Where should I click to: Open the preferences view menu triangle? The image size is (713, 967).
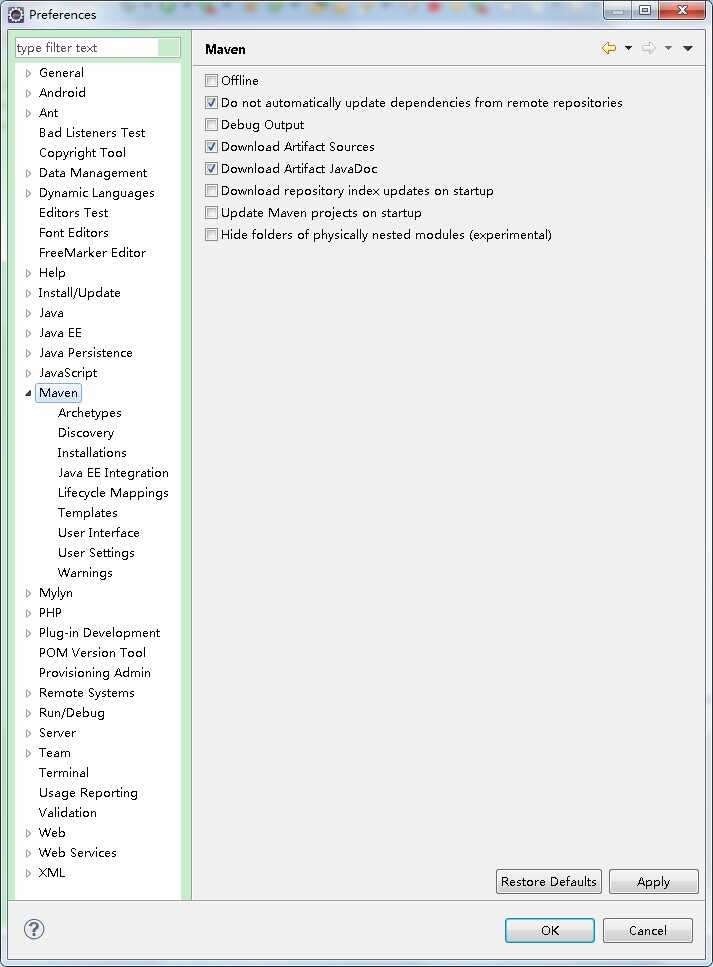click(x=688, y=48)
